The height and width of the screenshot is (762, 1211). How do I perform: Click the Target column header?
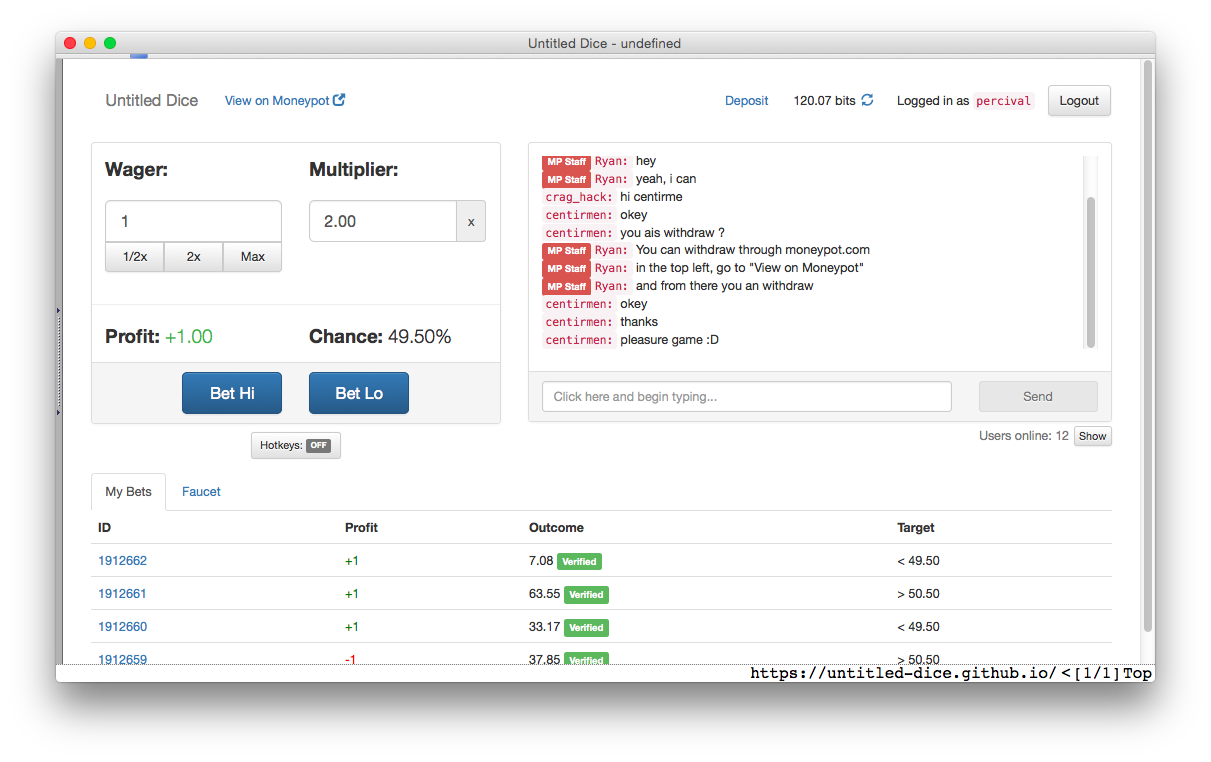916,527
